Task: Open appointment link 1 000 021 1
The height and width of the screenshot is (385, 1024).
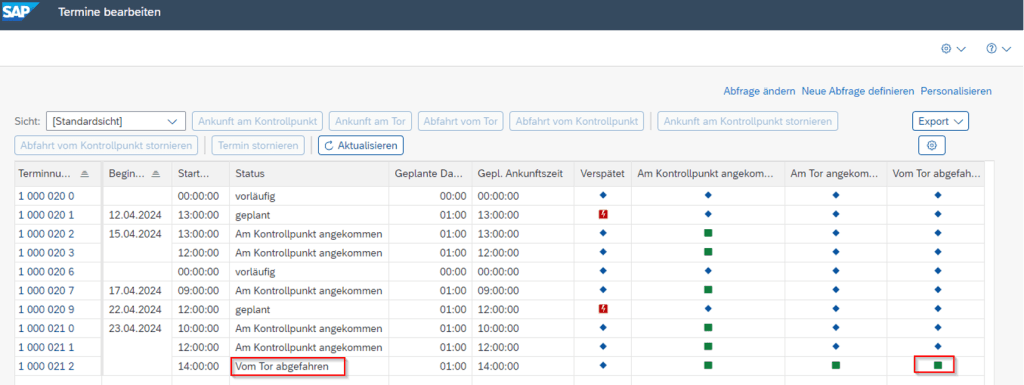Action: click(x=46, y=347)
